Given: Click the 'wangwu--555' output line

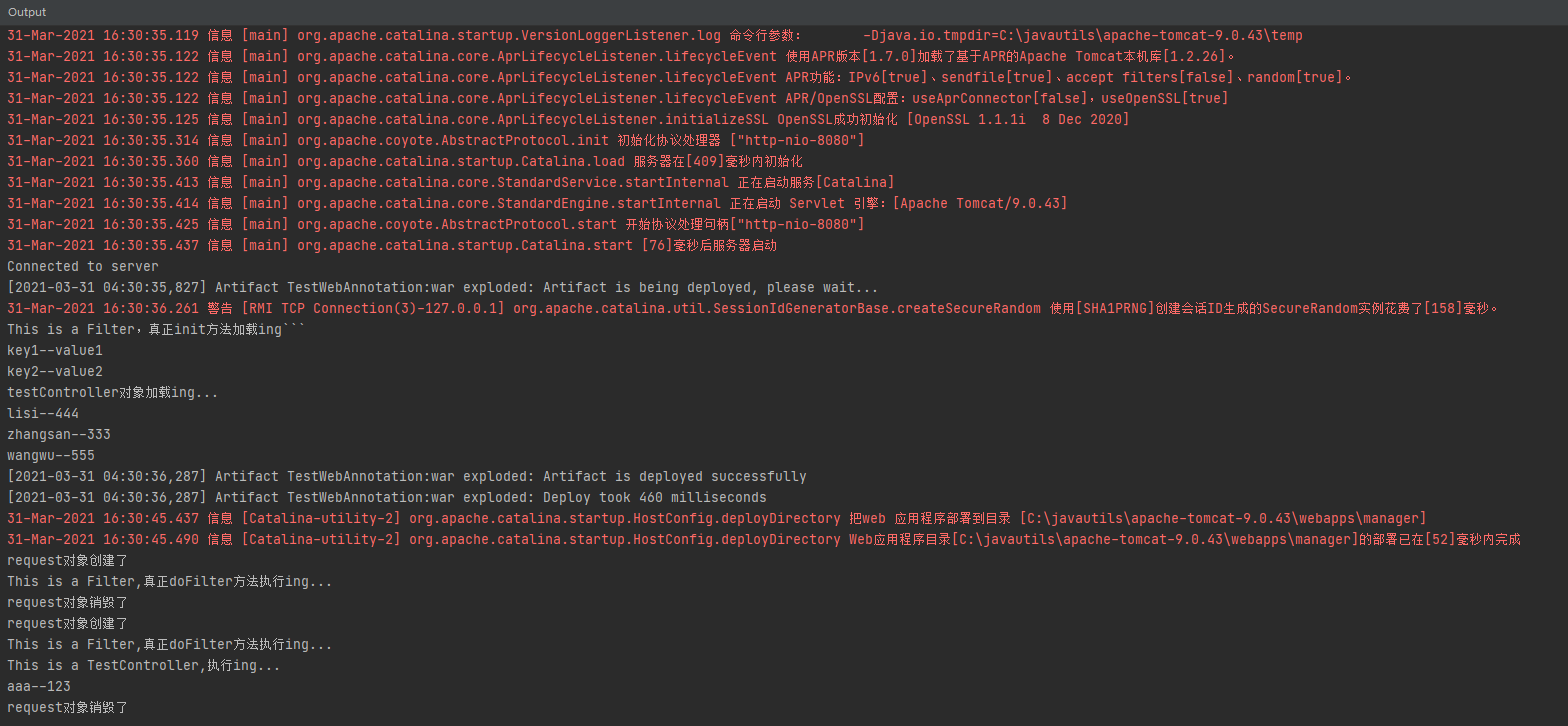Looking at the screenshot, I should click(51, 455).
